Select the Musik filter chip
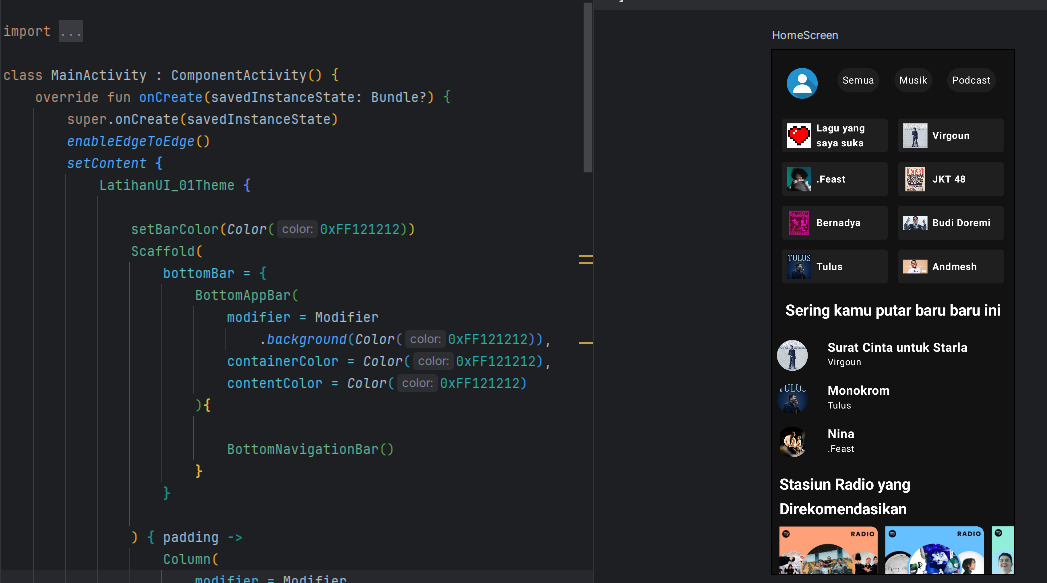 (912, 81)
